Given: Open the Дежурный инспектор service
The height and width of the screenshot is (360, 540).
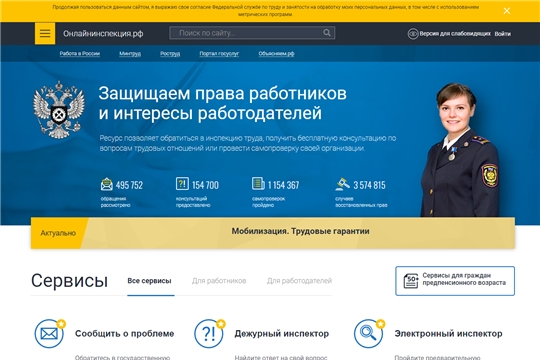Looking at the screenshot, I should tap(282, 333).
